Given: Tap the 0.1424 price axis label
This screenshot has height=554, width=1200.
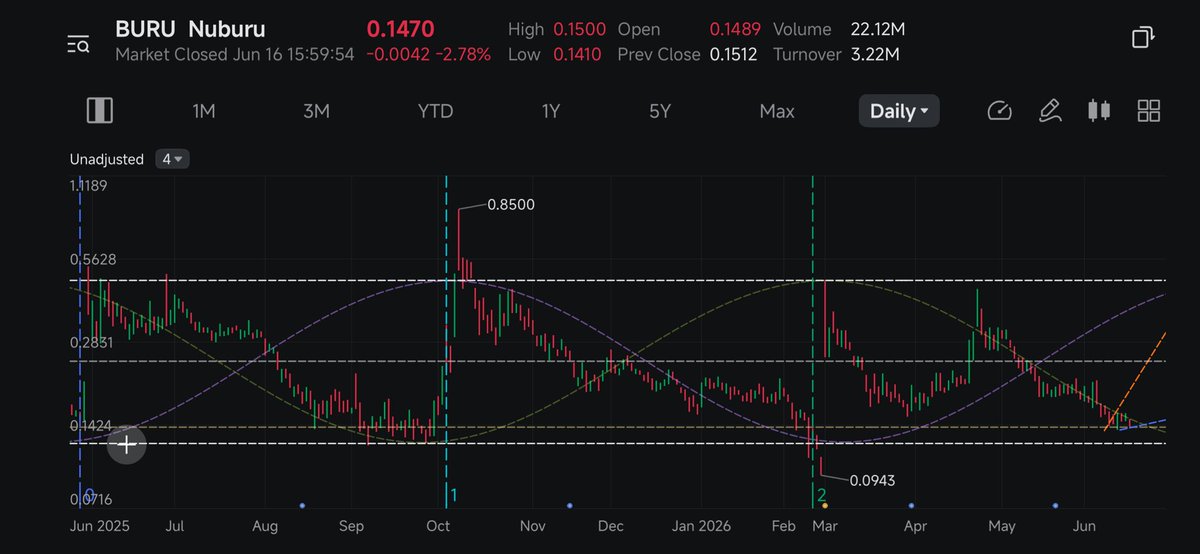Looking at the screenshot, I should point(89,425).
